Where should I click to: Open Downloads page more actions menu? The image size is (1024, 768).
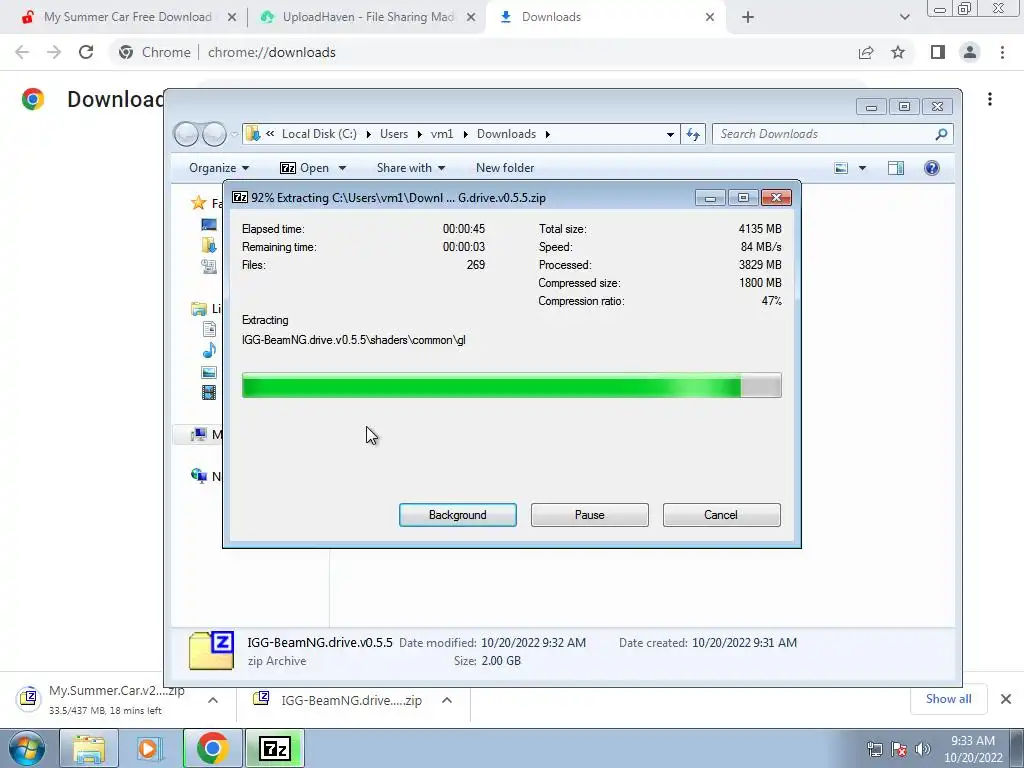point(990,99)
